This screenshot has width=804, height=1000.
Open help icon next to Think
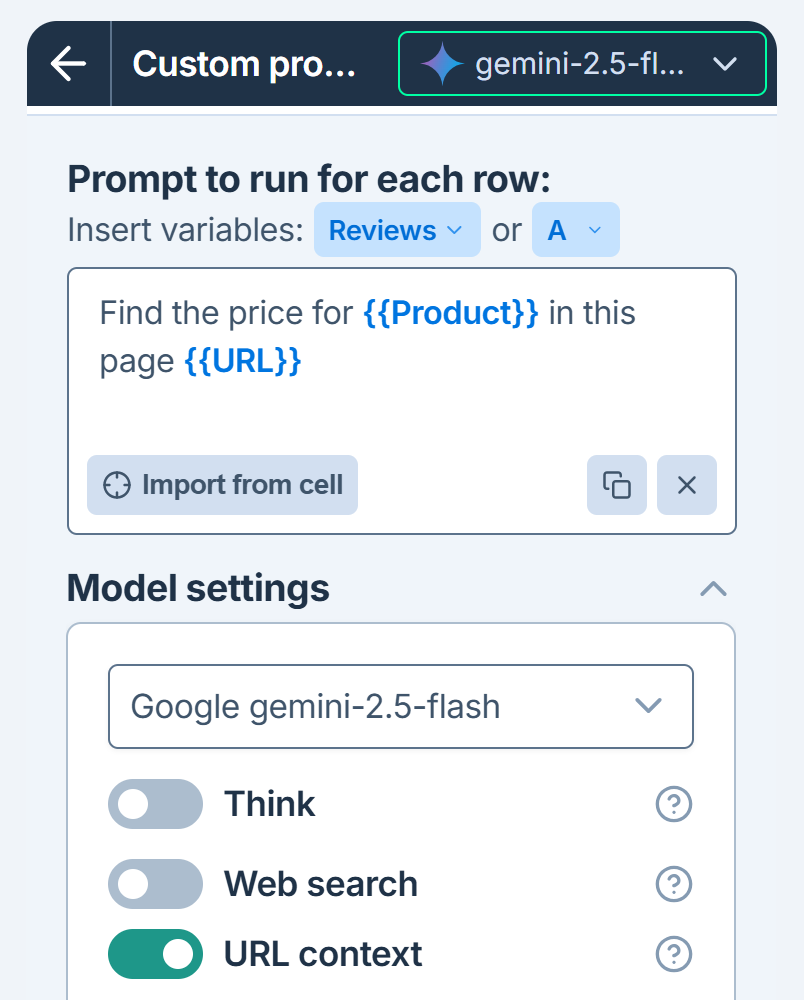pyautogui.click(x=674, y=803)
